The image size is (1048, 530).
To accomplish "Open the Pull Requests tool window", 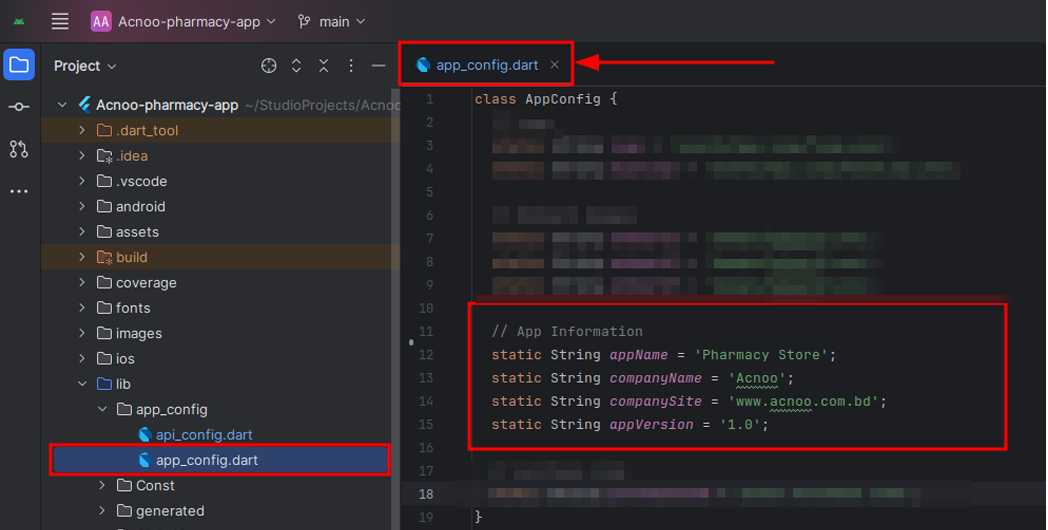I will 19,149.
